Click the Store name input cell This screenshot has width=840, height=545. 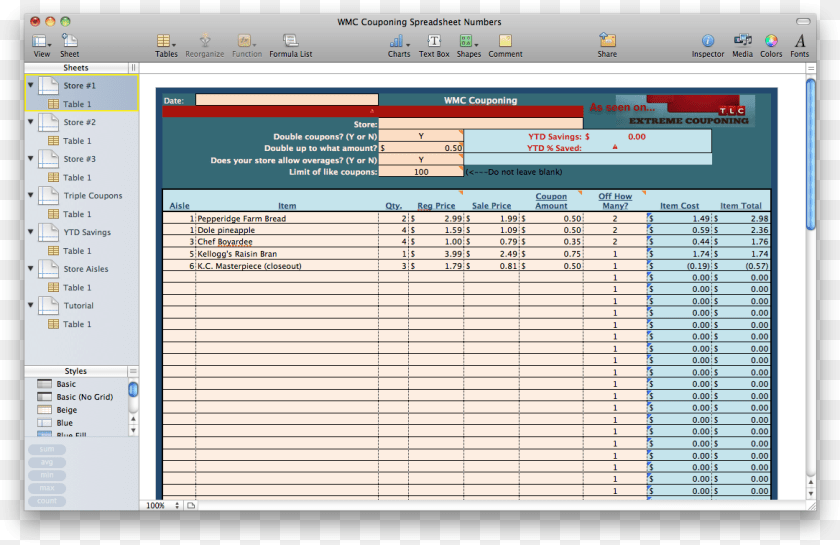click(481, 124)
